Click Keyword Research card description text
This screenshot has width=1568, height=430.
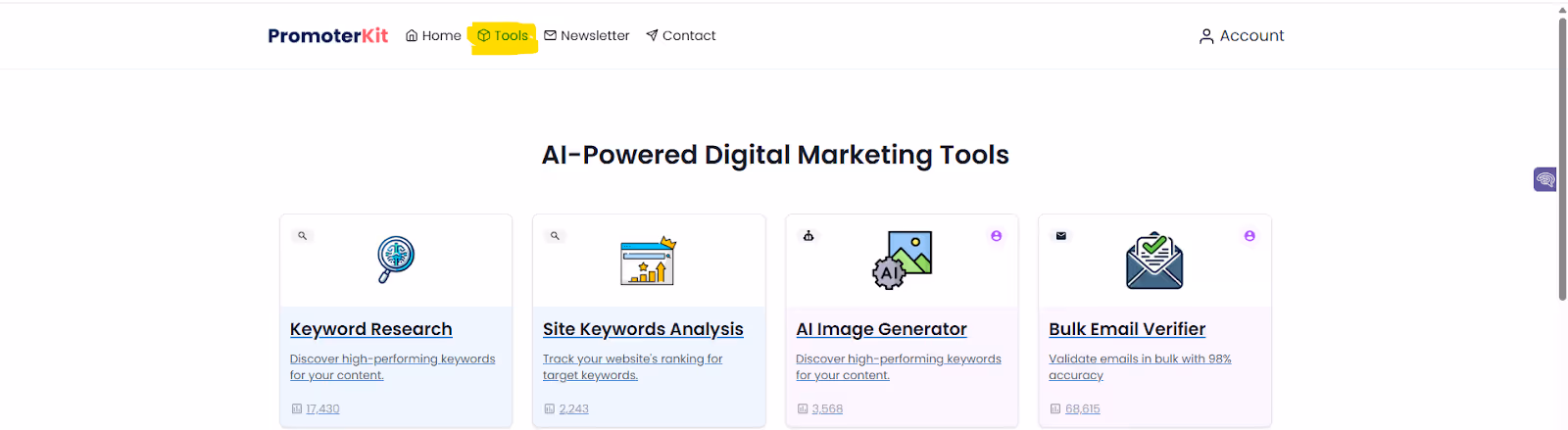pos(393,366)
